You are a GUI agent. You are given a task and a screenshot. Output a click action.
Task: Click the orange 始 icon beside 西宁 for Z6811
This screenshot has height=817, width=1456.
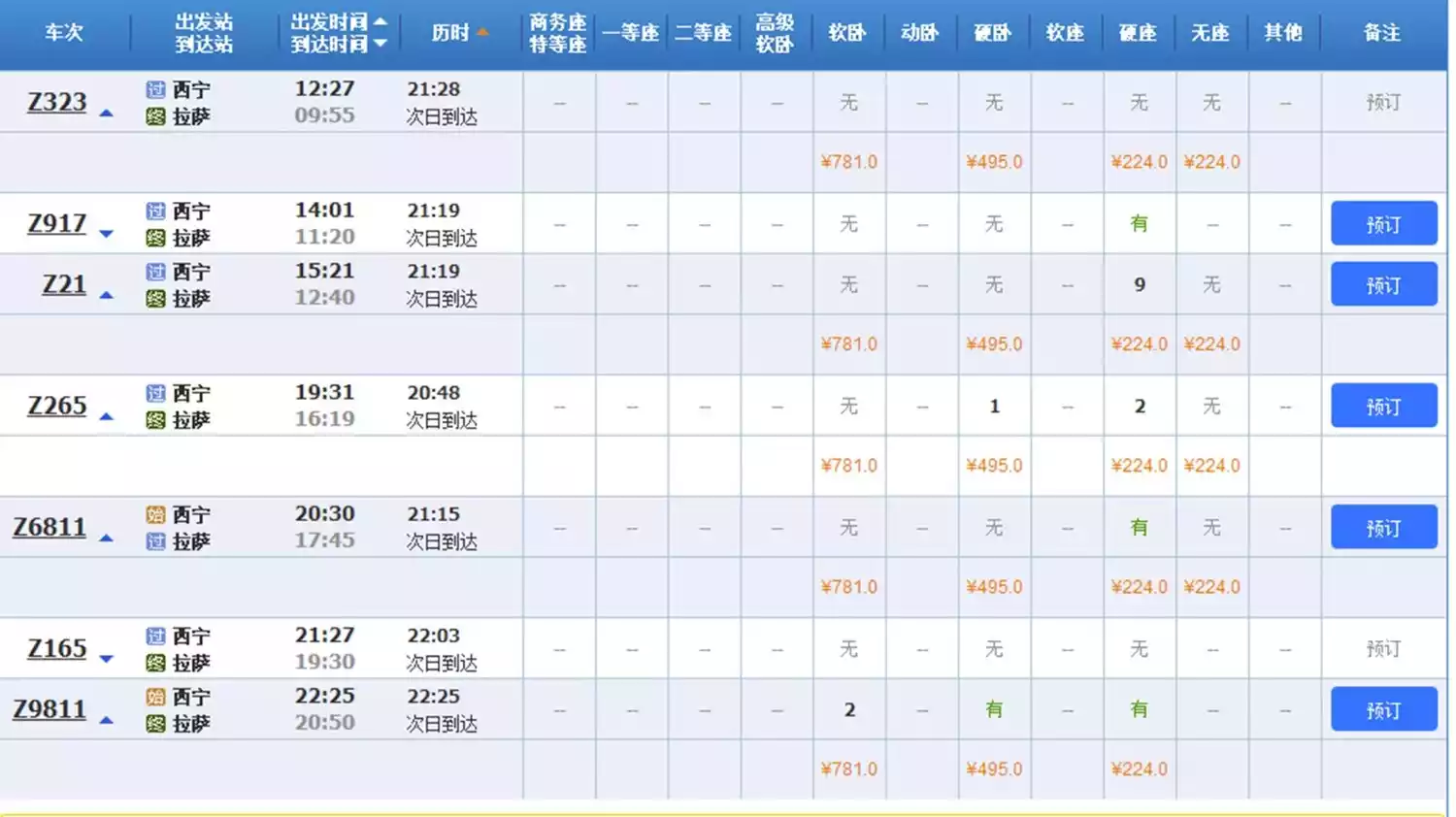155,515
